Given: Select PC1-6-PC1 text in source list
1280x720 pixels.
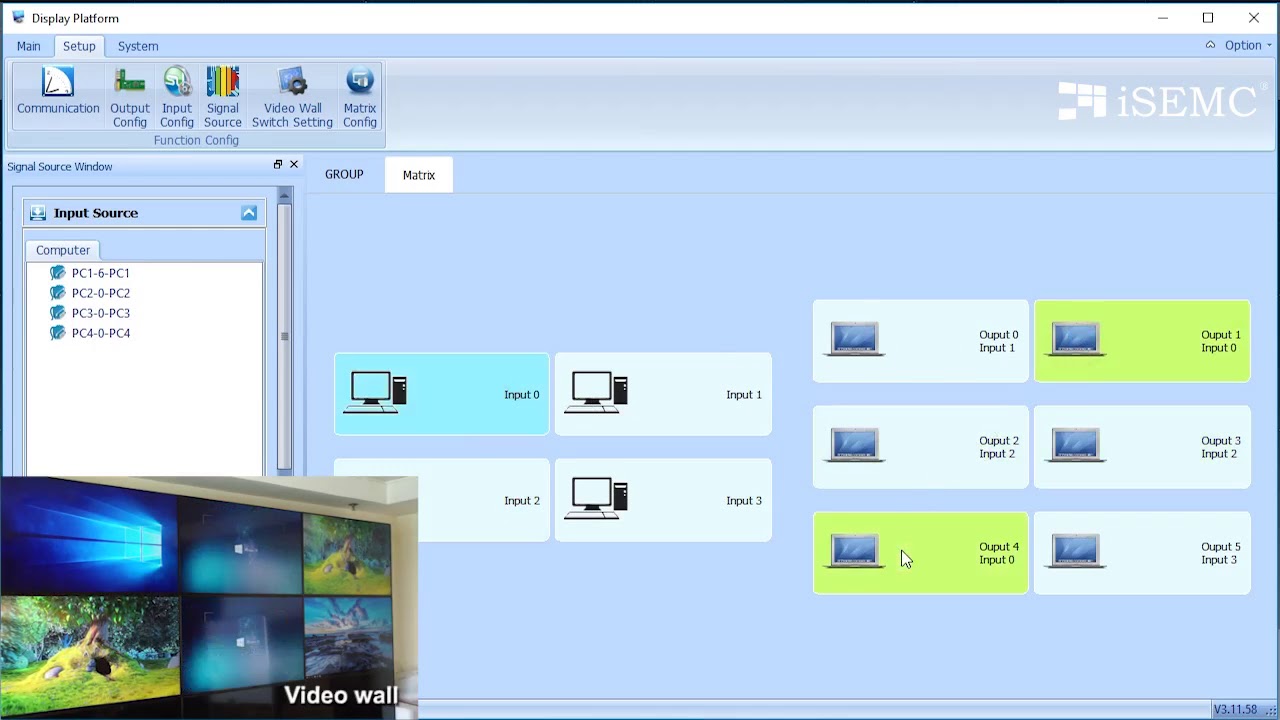Looking at the screenshot, I should click(x=100, y=273).
